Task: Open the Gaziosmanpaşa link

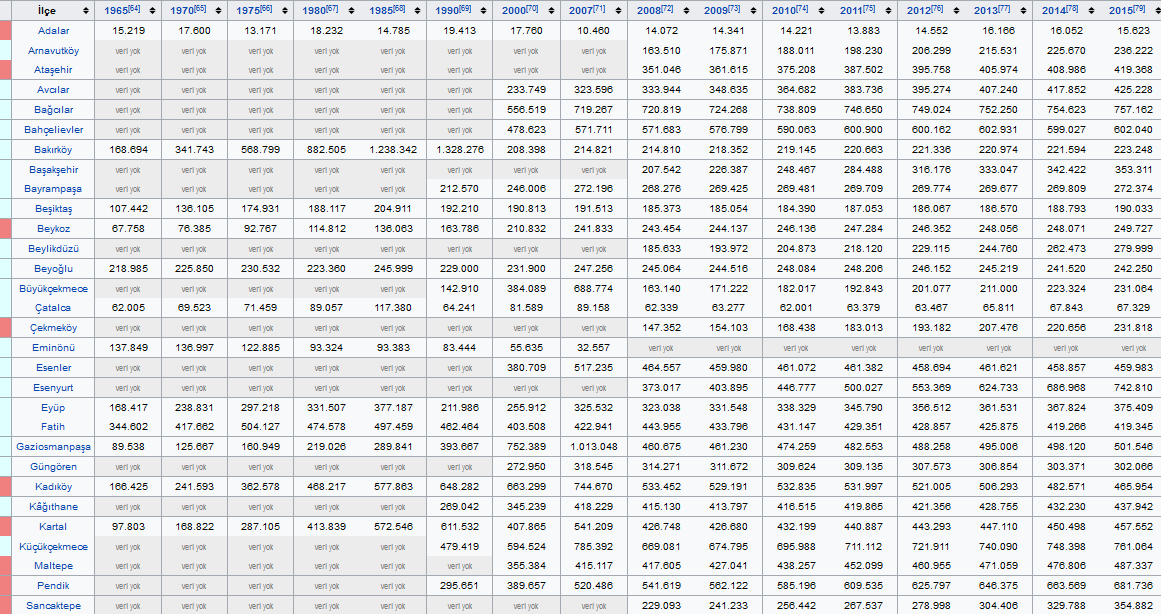Action: click(x=54, y=446)
